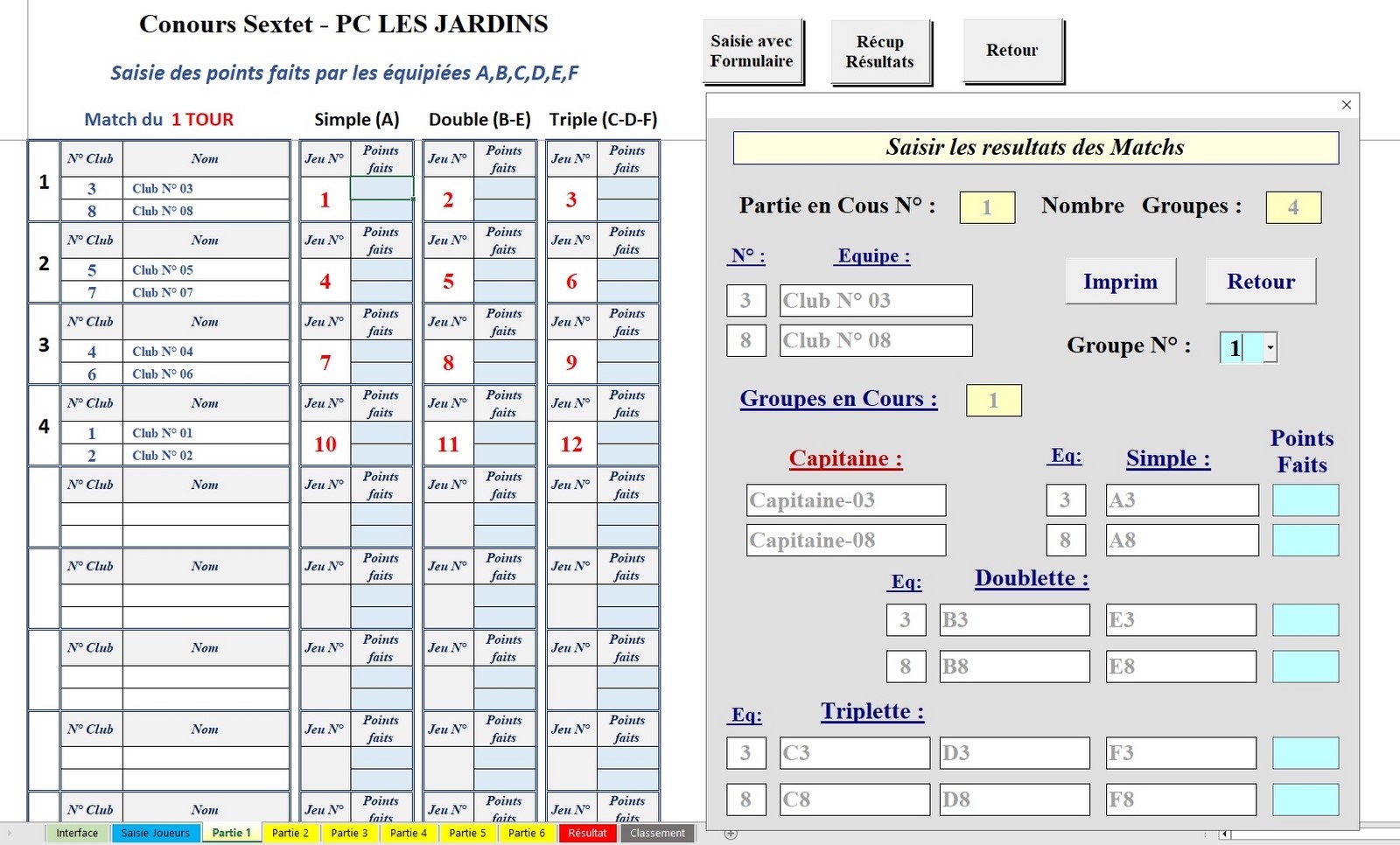
Task: Click the Club N° 03 equipe field
Action: (876, 300)
